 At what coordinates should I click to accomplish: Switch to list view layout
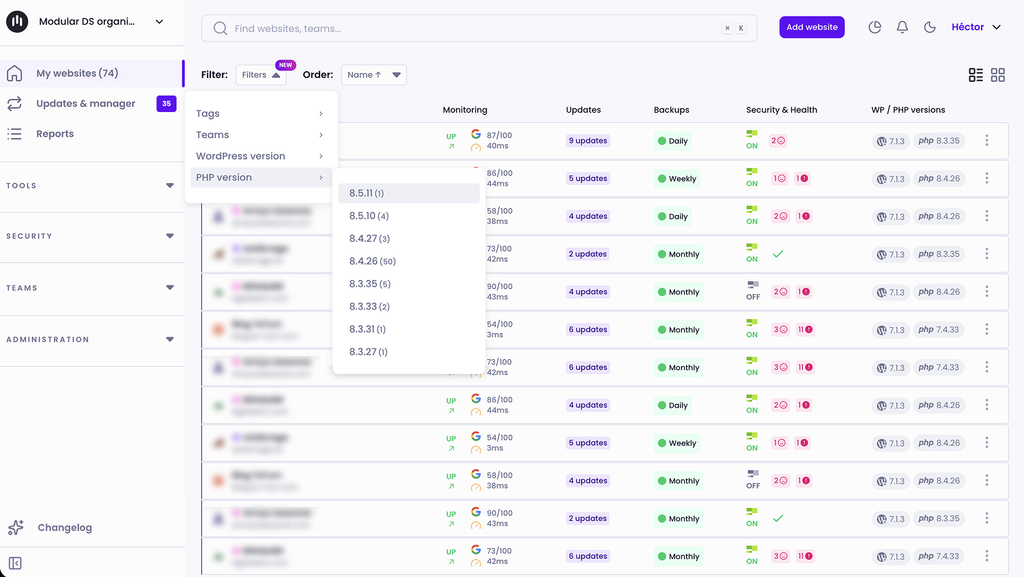pyautogui.click(x=976, y=75)
